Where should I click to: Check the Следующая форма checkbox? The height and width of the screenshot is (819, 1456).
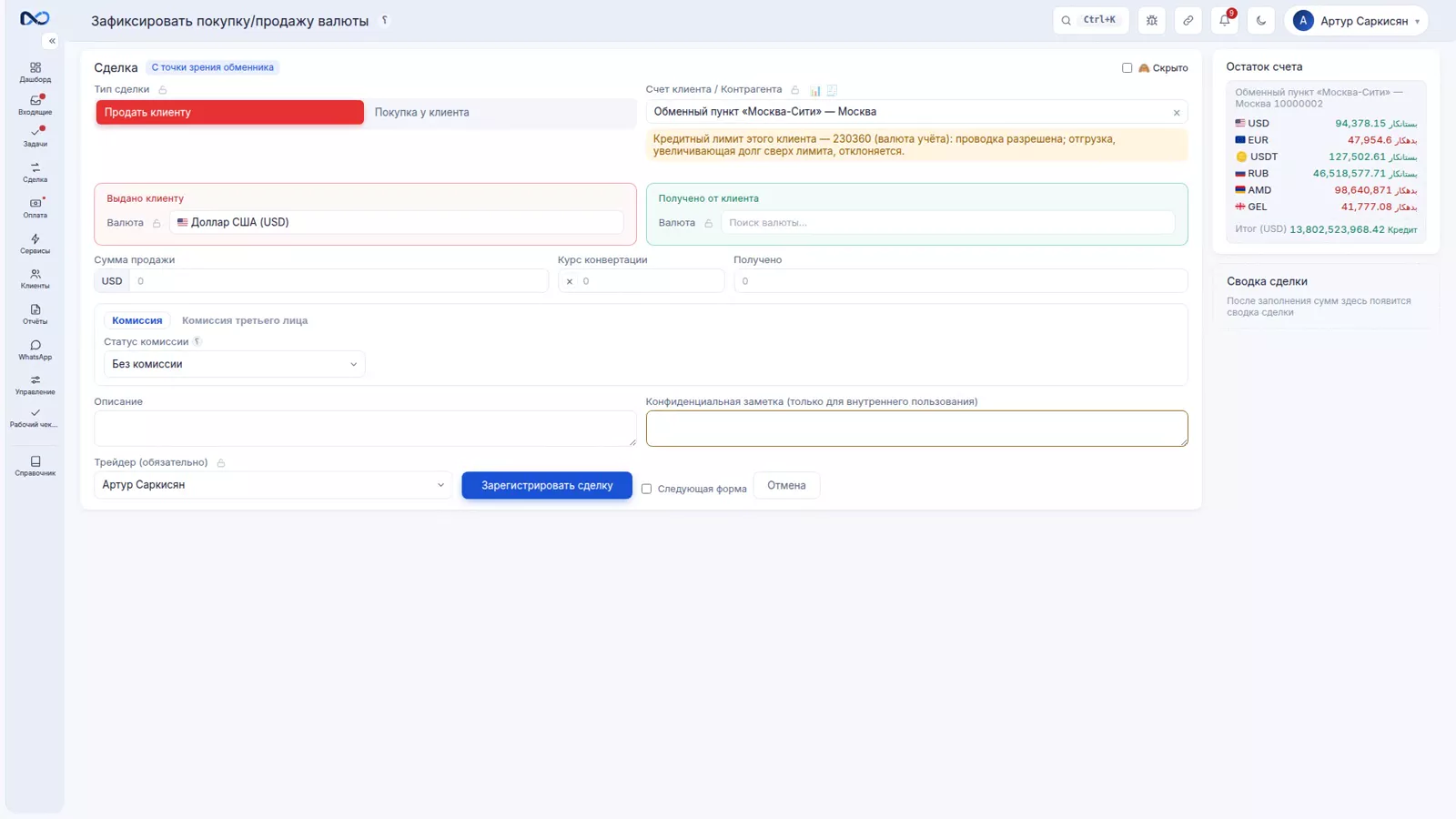(x=646, y=489)
